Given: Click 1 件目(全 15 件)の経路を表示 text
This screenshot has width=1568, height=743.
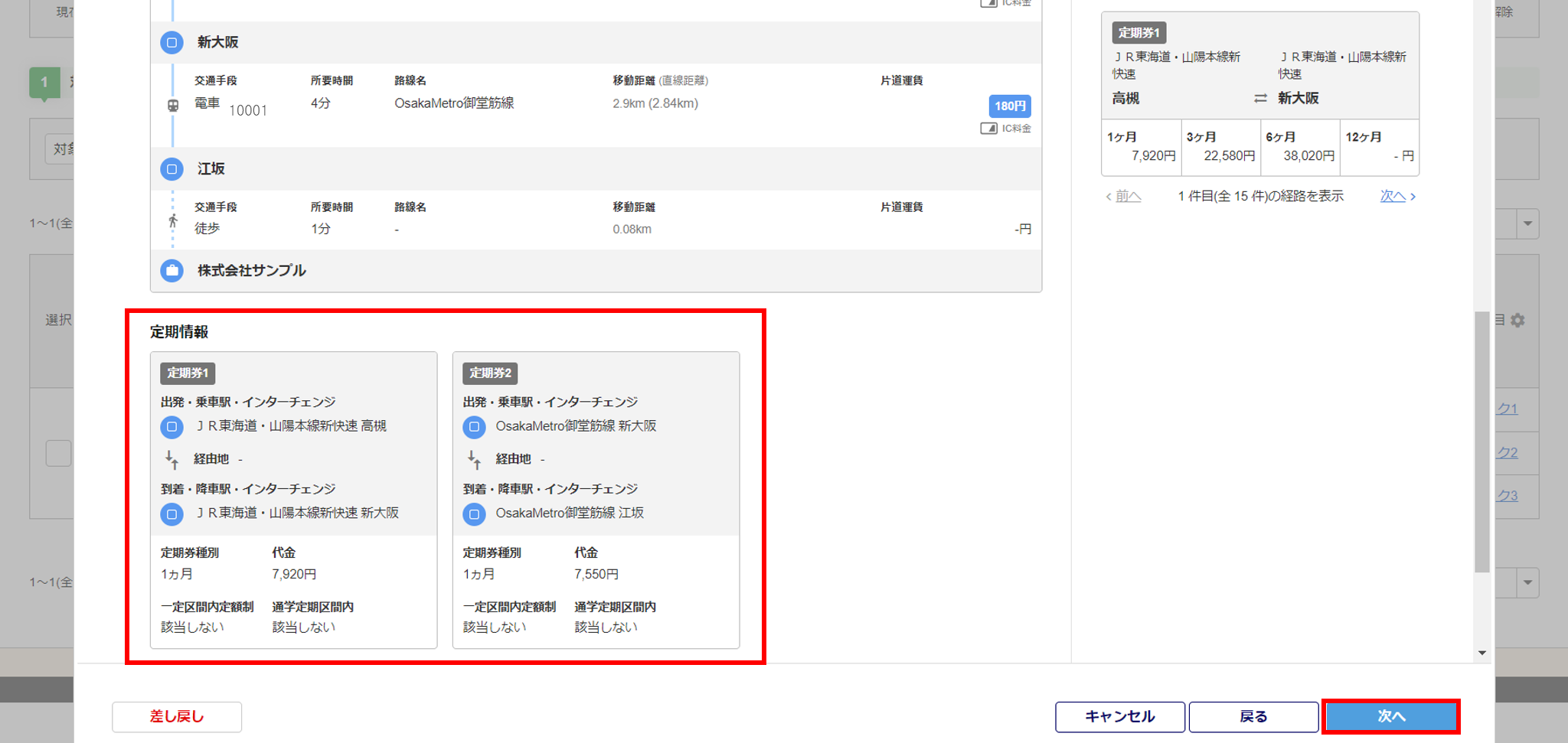Looking at the screenshot, I should click(1261, 197).
